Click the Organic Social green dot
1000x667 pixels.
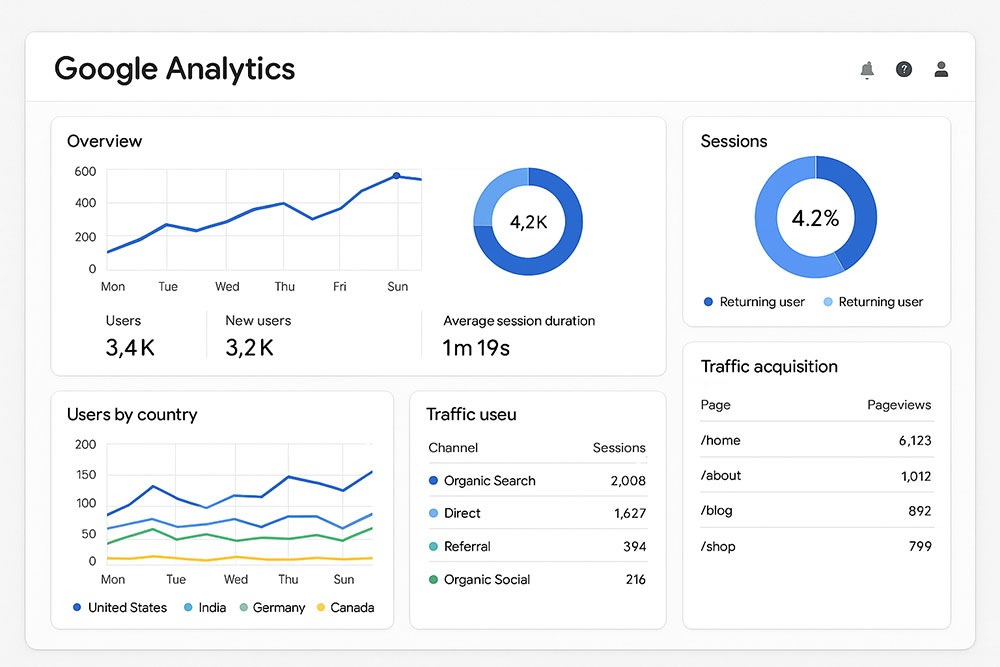click(433, 580)
